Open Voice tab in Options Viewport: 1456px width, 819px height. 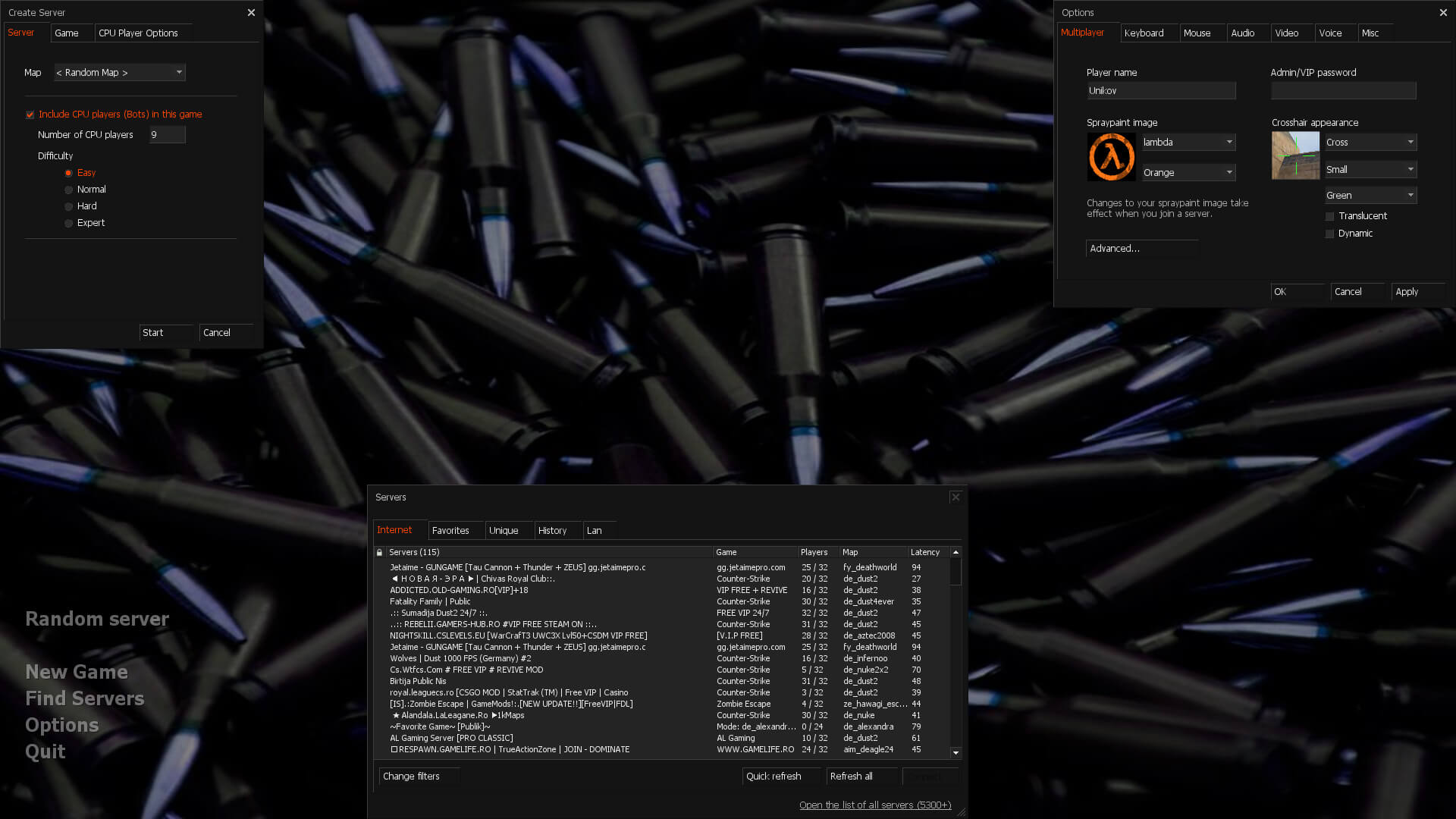[x=1336, y=33]
